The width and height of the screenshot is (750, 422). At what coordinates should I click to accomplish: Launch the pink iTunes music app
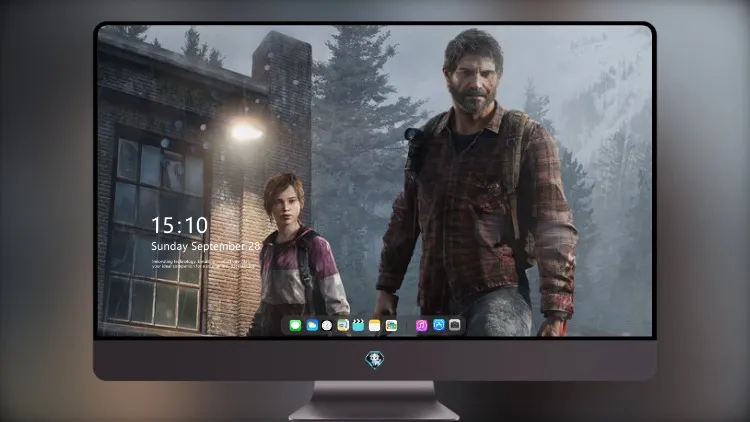pyautogui.click(x=421, y=326)
